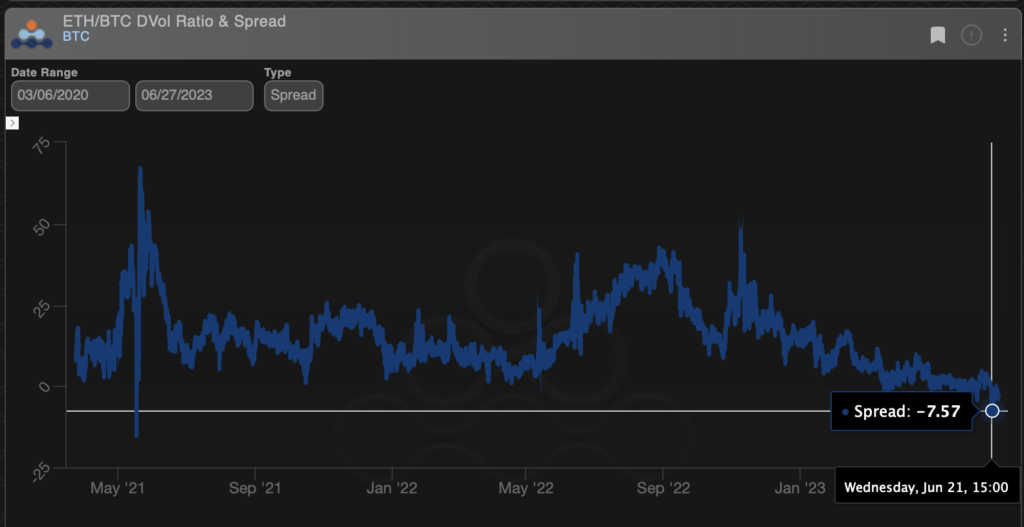Expand the small arrow panel toggle
The width and height of the screenshot is (1024, 527).
pyautogui.click(x=13, y=123)
